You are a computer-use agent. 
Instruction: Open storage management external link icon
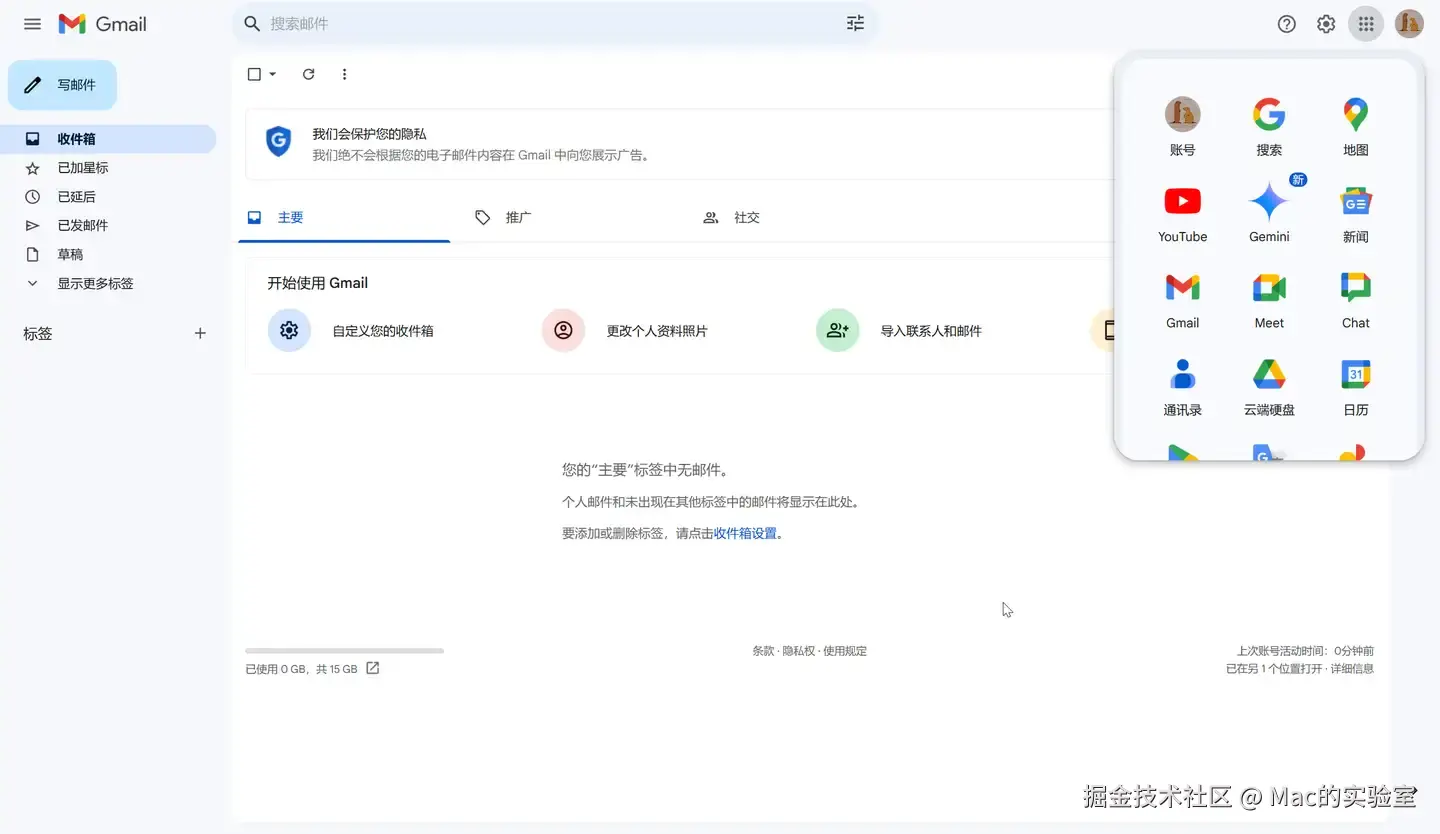(373, 668)
